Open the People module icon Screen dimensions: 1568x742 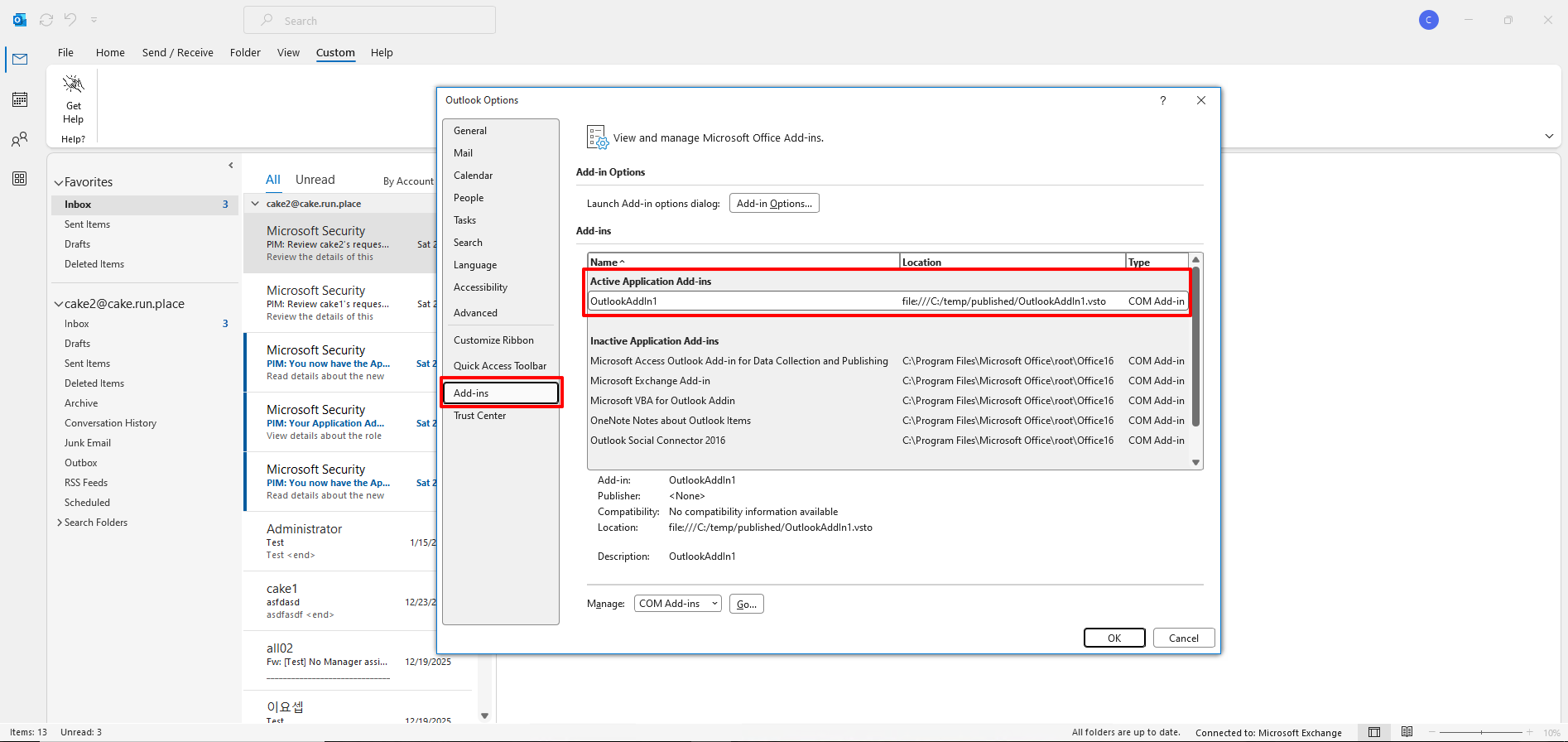[20, 139]
